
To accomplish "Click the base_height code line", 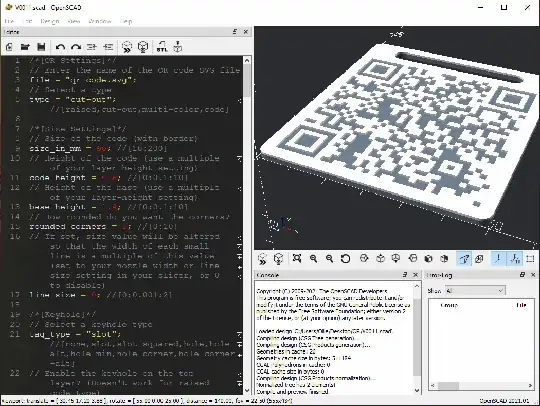I will click(108, 207).
